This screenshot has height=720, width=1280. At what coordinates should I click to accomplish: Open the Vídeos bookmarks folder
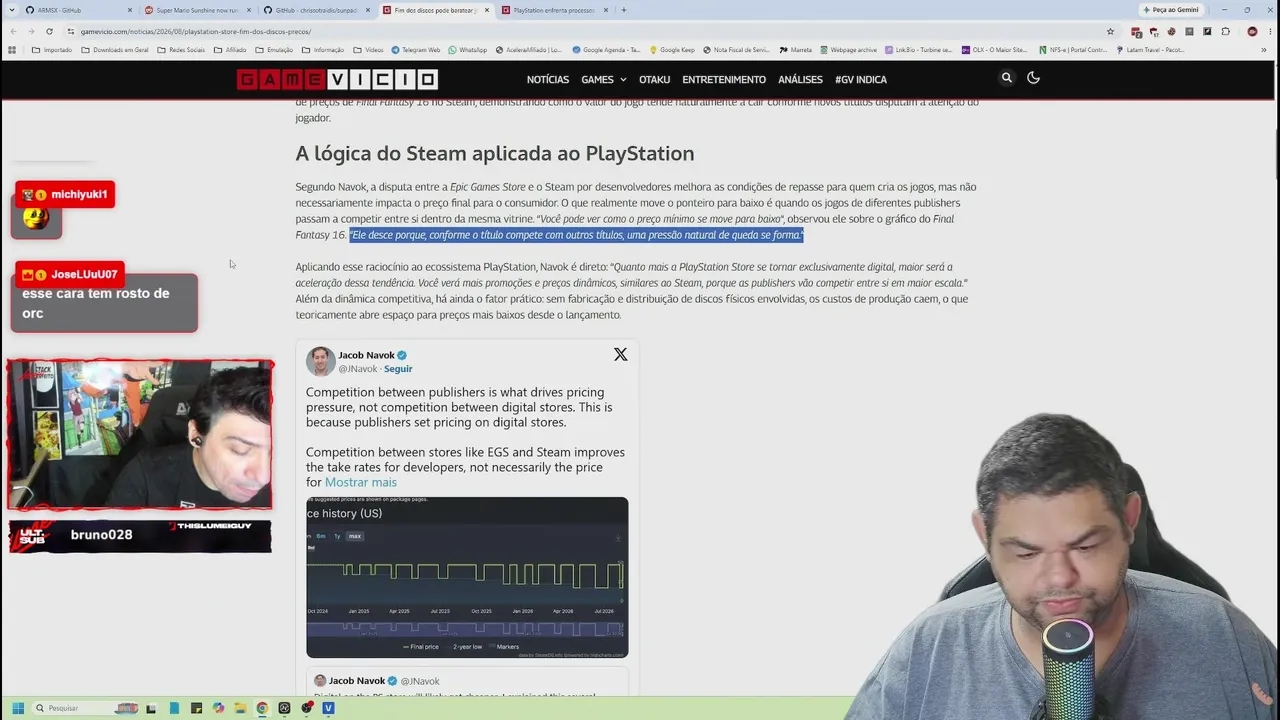point(368,49)
